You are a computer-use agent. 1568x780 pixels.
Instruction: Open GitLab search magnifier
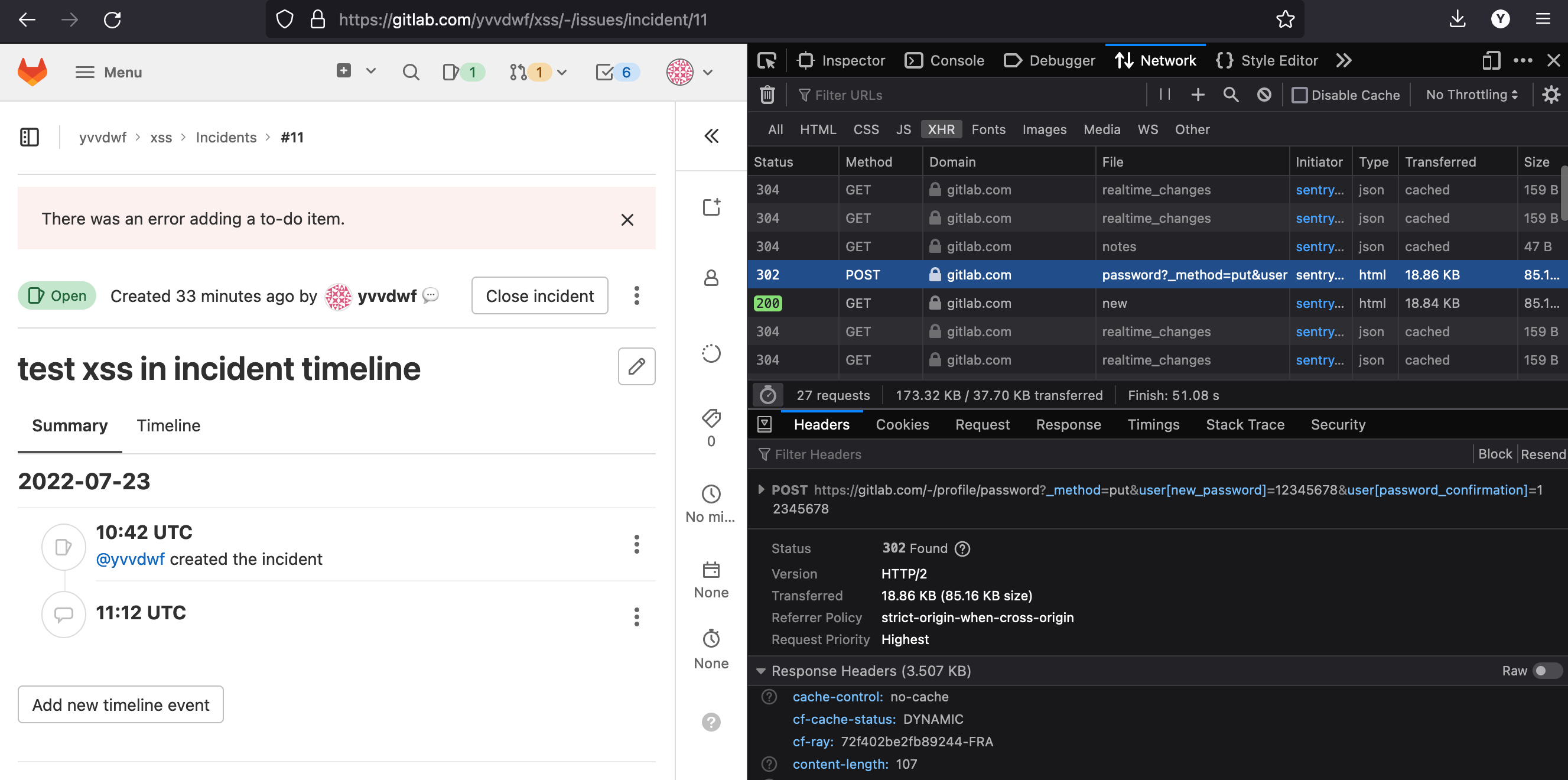click(411, 73)
